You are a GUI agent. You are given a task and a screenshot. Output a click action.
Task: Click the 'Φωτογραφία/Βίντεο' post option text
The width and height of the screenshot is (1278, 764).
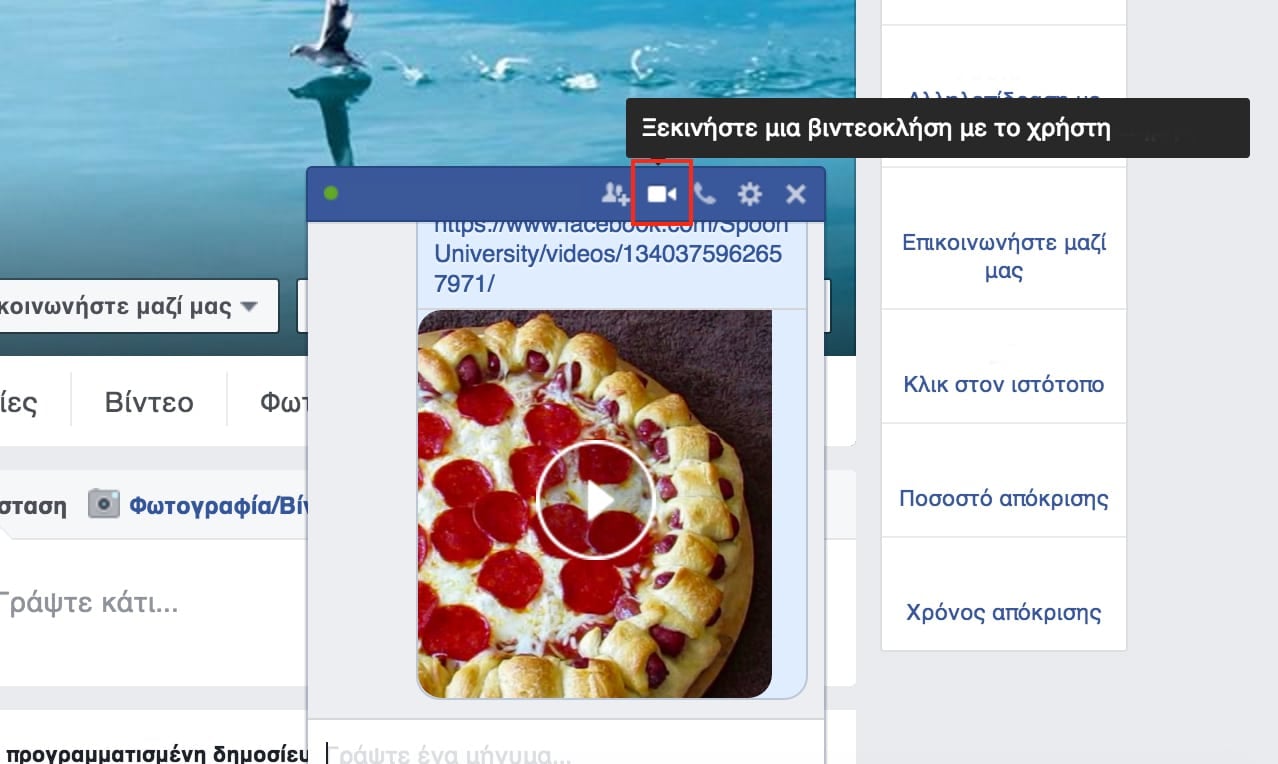pos(218,505)
